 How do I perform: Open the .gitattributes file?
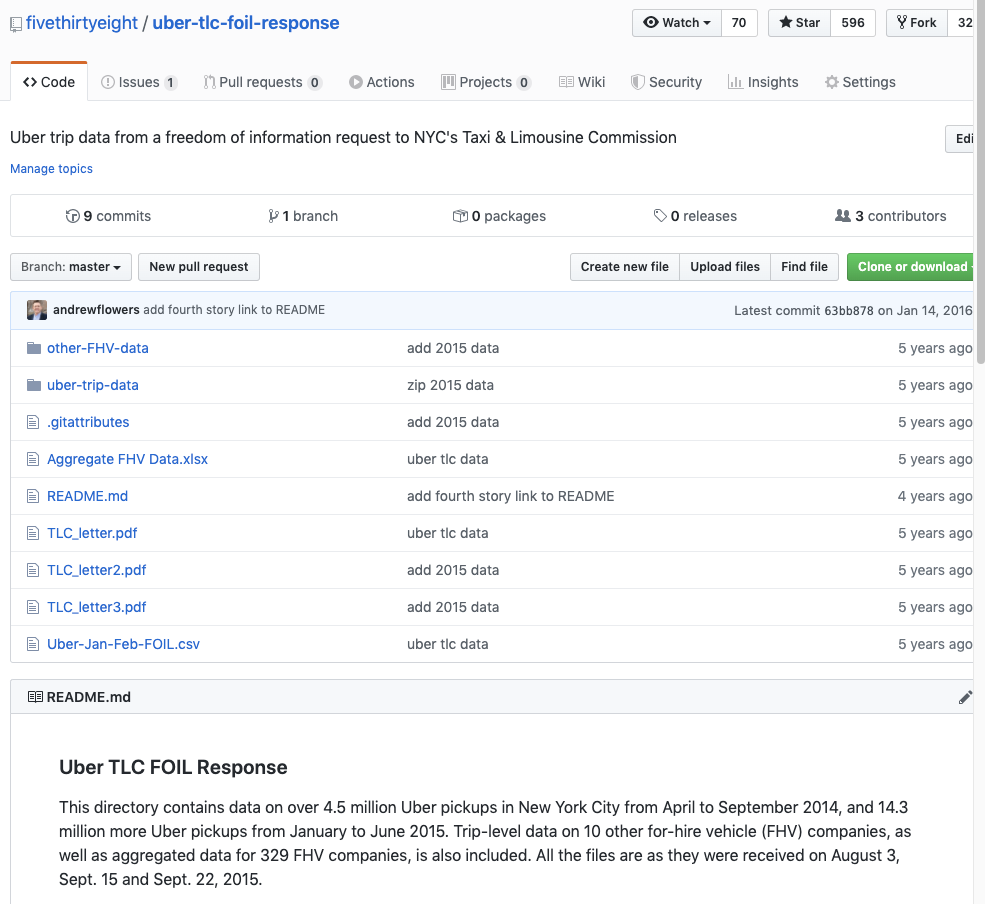[88, 422]
